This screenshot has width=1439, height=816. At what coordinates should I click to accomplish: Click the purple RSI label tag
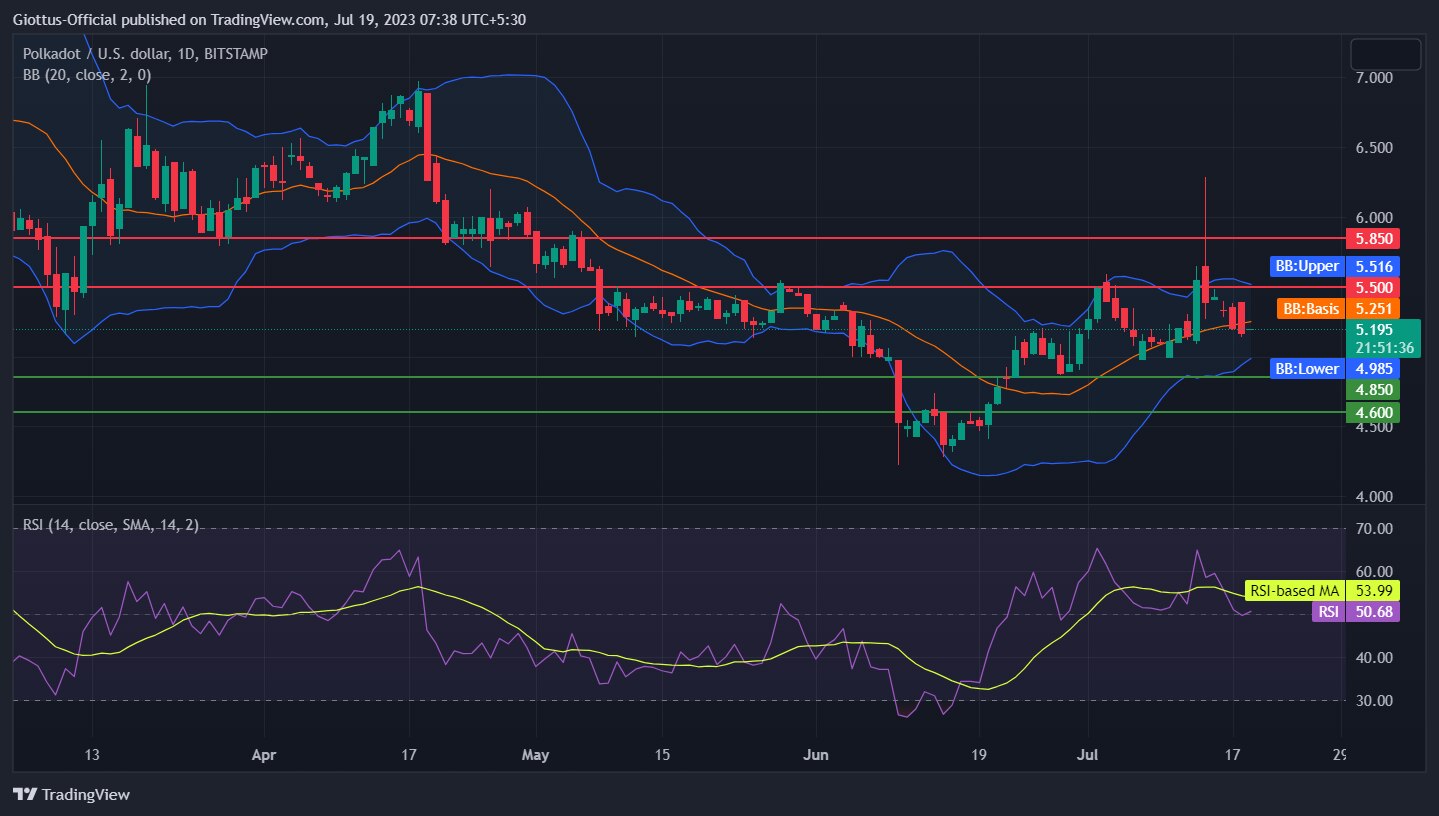click(x=1328, y=611)
